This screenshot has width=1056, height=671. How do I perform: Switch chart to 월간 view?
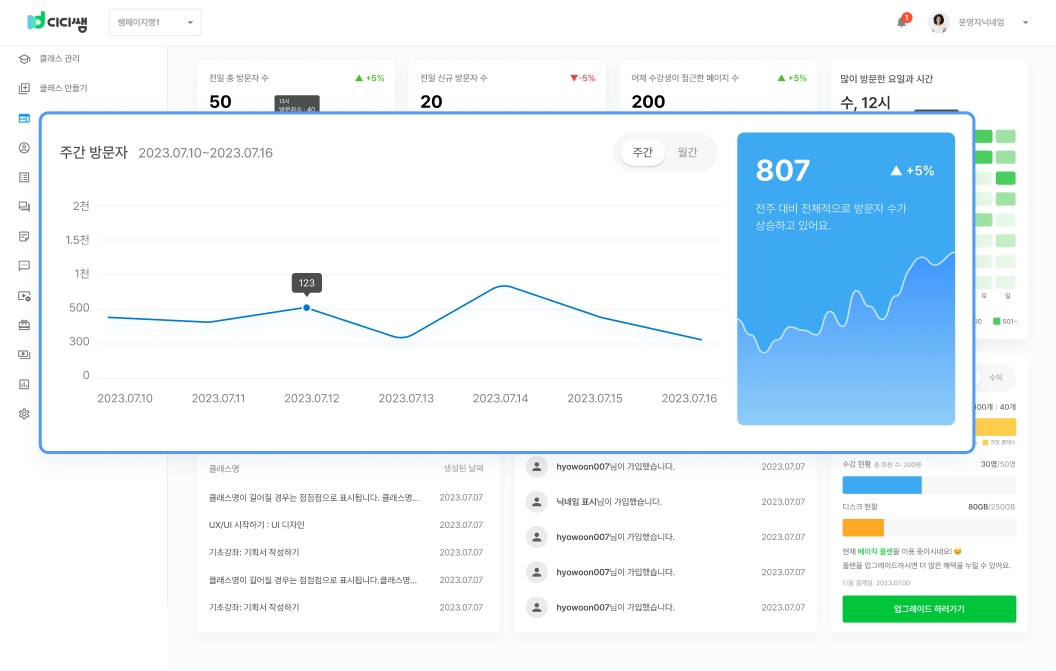click(x=688, y=153)
